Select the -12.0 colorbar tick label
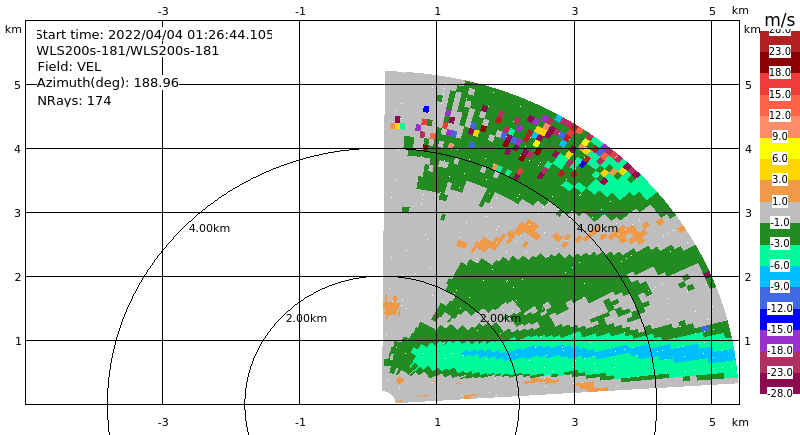This screenshot has width=800, height=435. [780, 308]
